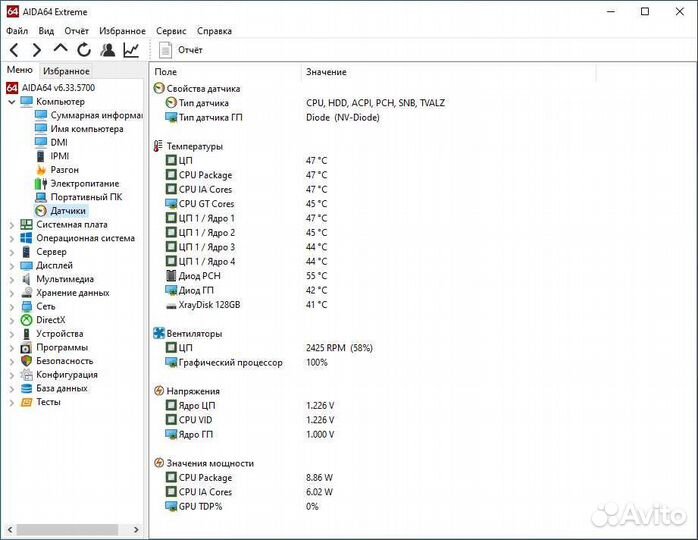Open the Справка menu
698x540 pixels.
(x=214, y=31)
